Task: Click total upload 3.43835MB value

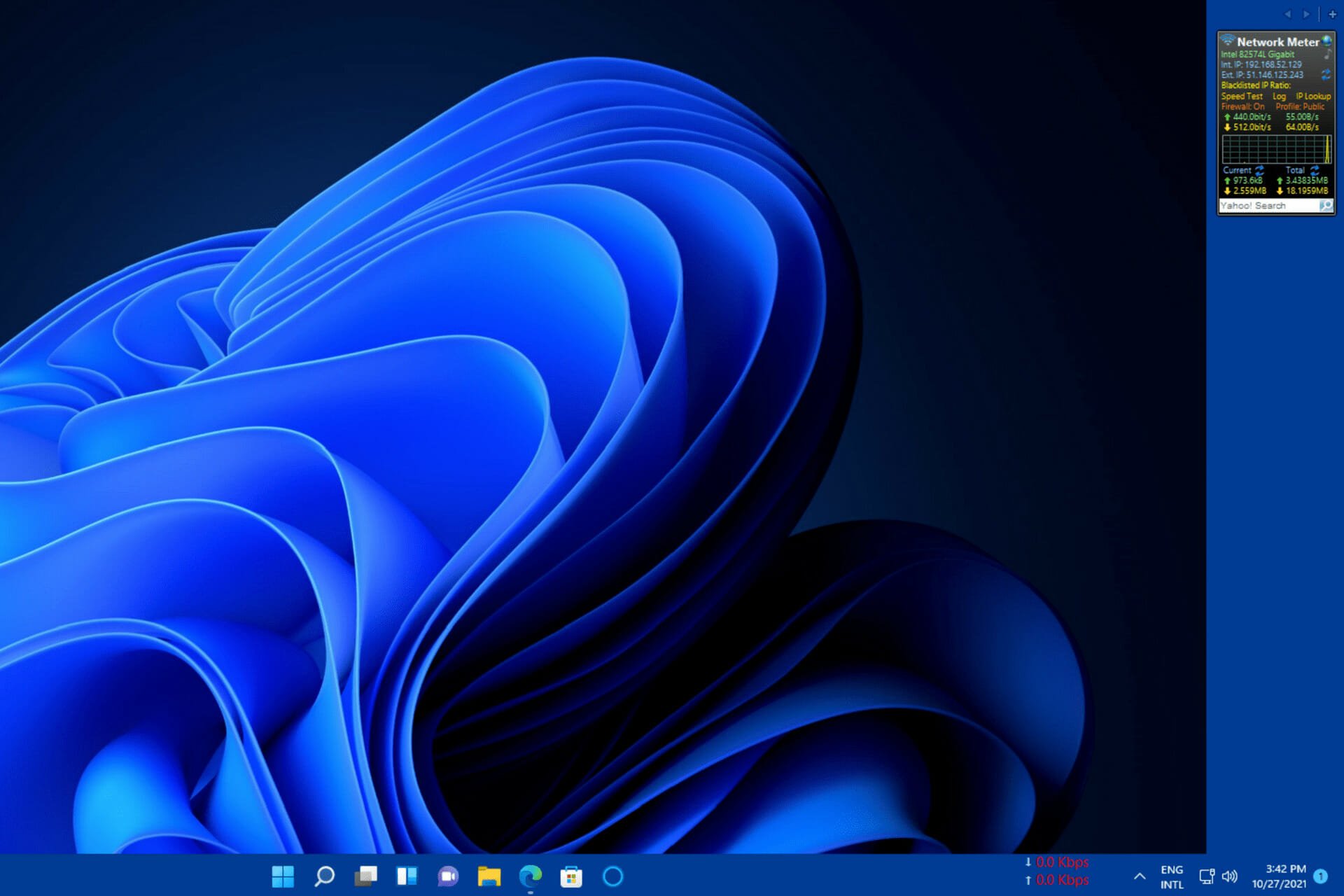Action: click(1307, 181)
